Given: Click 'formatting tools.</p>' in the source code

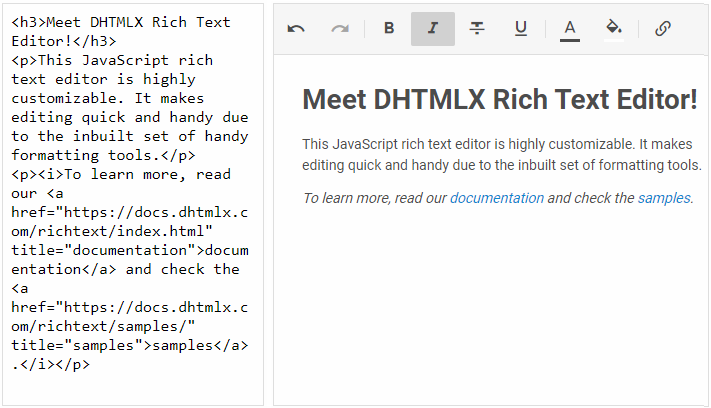Looking at the screenshot, I should pyautogui.click(x=103, y=155).
